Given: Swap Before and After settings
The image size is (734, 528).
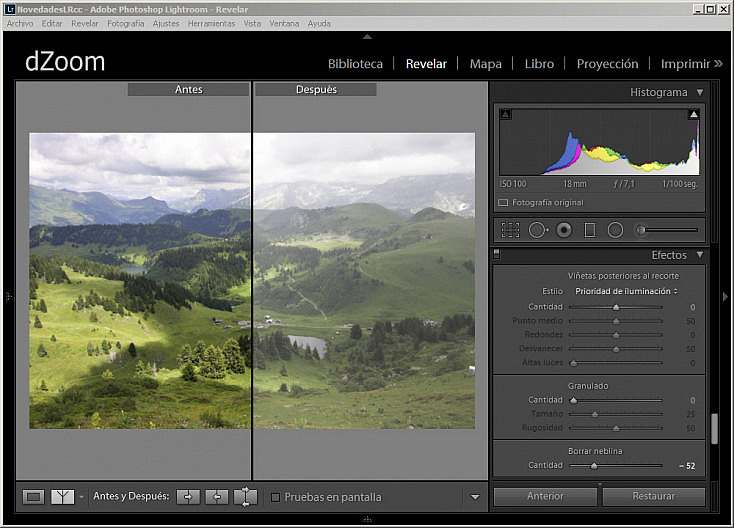Looking at the screenshot, I should coord(245,497).
